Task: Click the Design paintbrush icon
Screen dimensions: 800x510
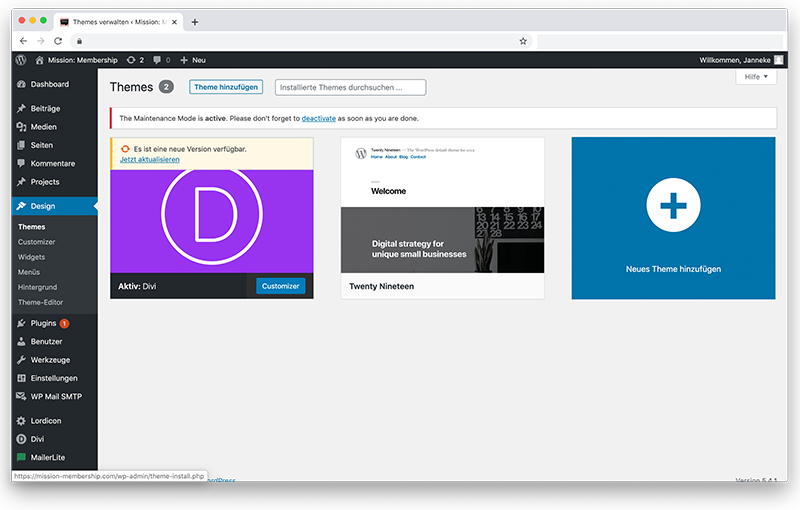Action: pyautogui.click(x=21, y=206)
